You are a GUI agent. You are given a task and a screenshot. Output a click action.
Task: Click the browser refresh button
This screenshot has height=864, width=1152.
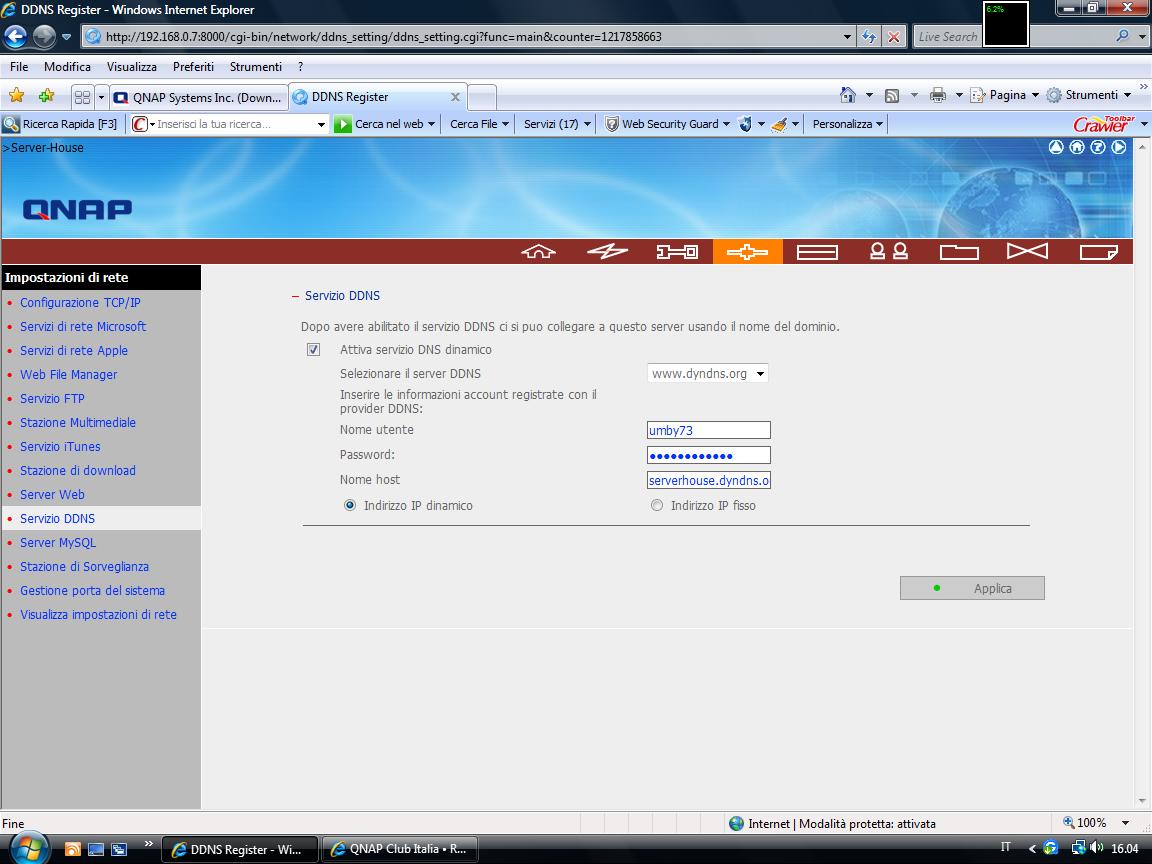tap(869, 37)
